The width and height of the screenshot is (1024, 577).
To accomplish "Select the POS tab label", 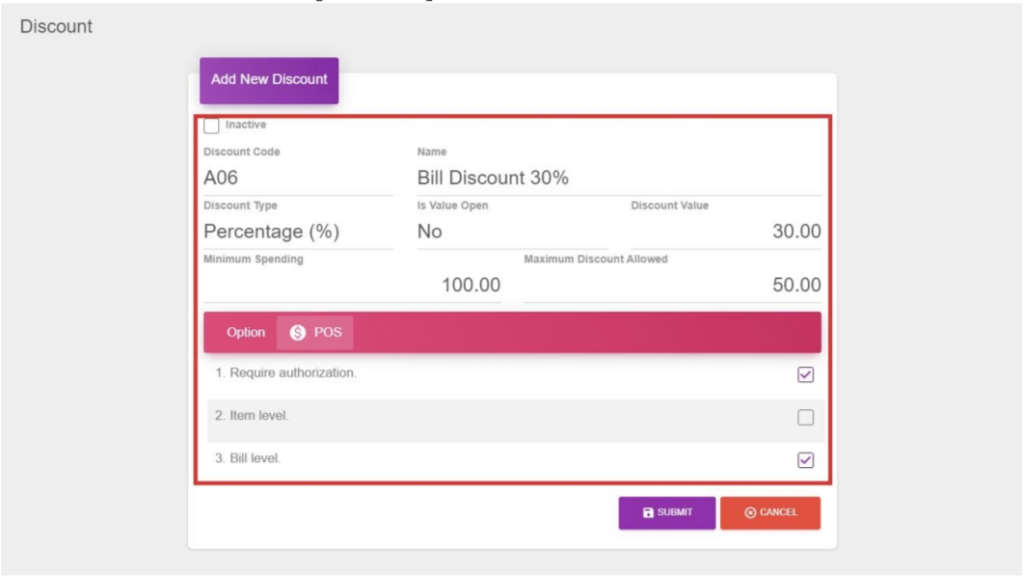I will [x=328, y=333].
